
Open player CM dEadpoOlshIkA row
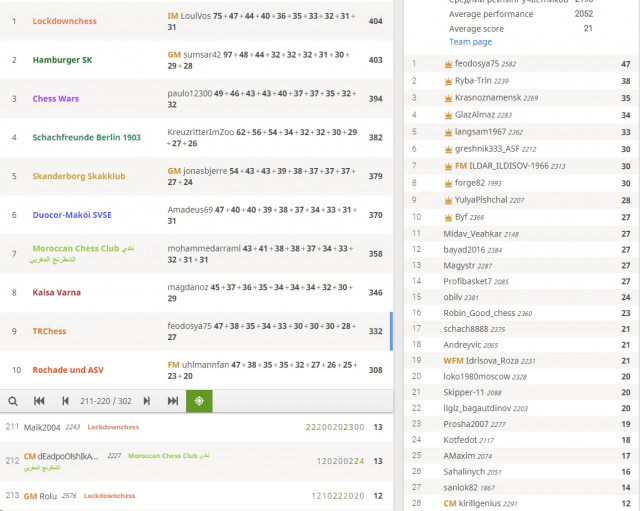[196, 461]
